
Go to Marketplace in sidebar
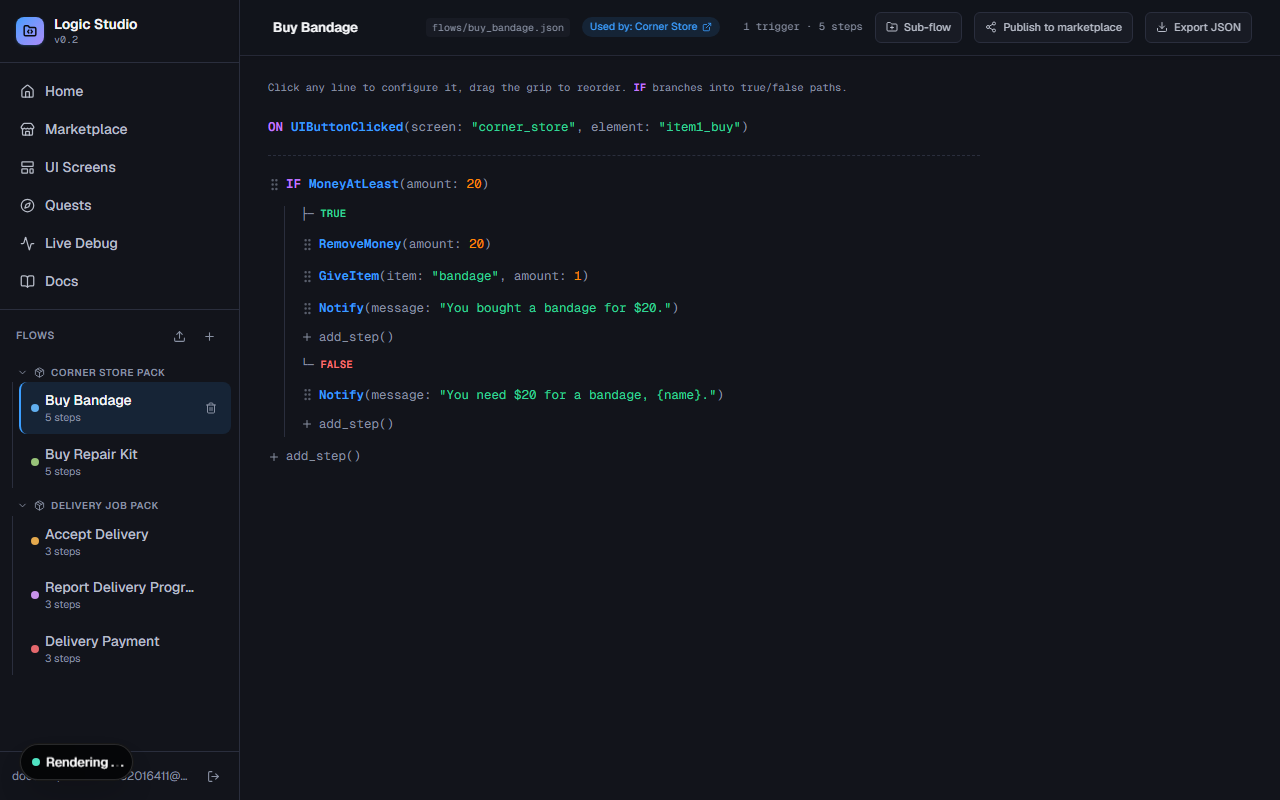coord(119,129)
